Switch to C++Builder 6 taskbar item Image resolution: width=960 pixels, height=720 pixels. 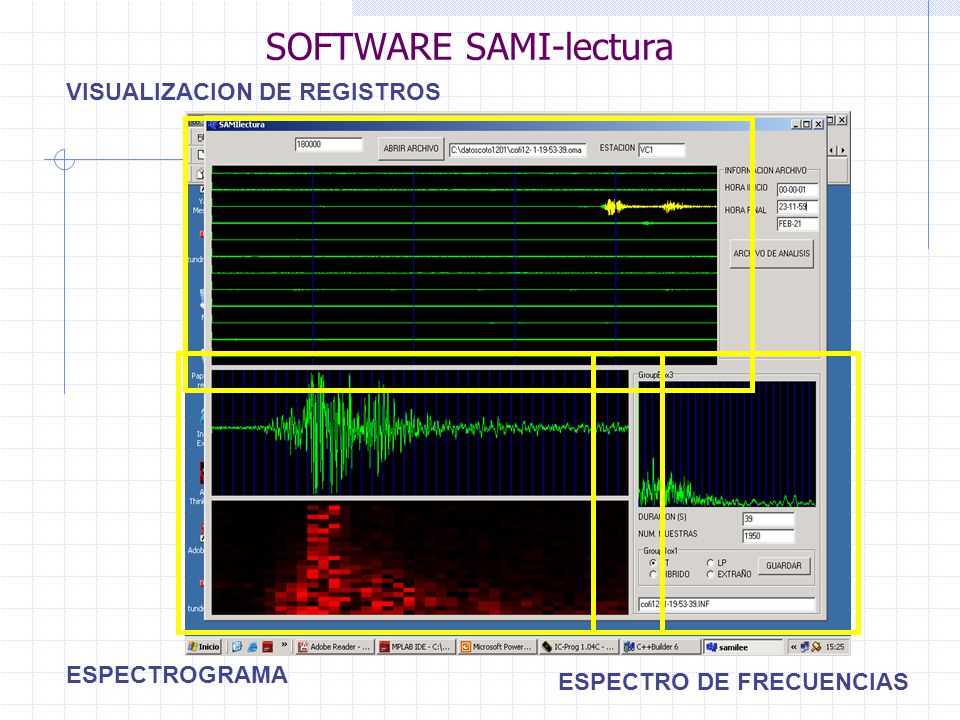click(x=661, y=647)
